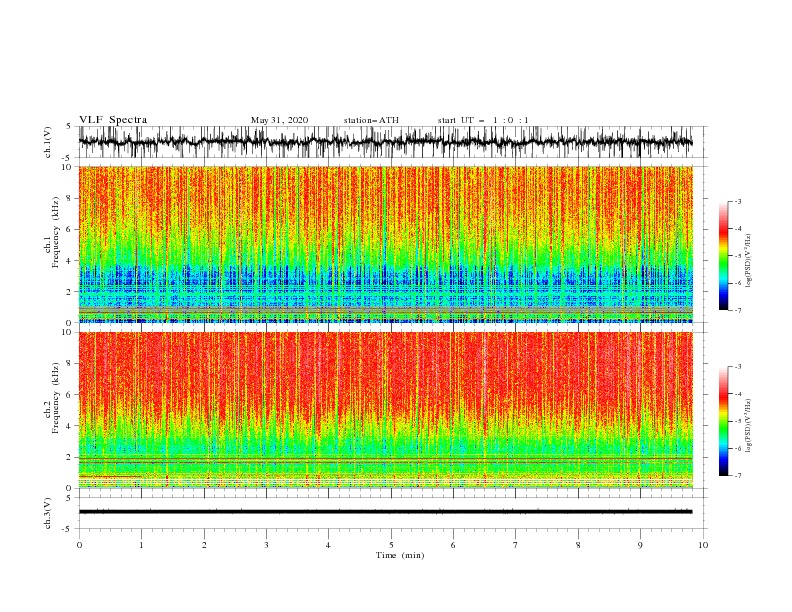
Task: Click the 'ch.3(V)' waveform axis label
Action: click(x=48, y=513)
